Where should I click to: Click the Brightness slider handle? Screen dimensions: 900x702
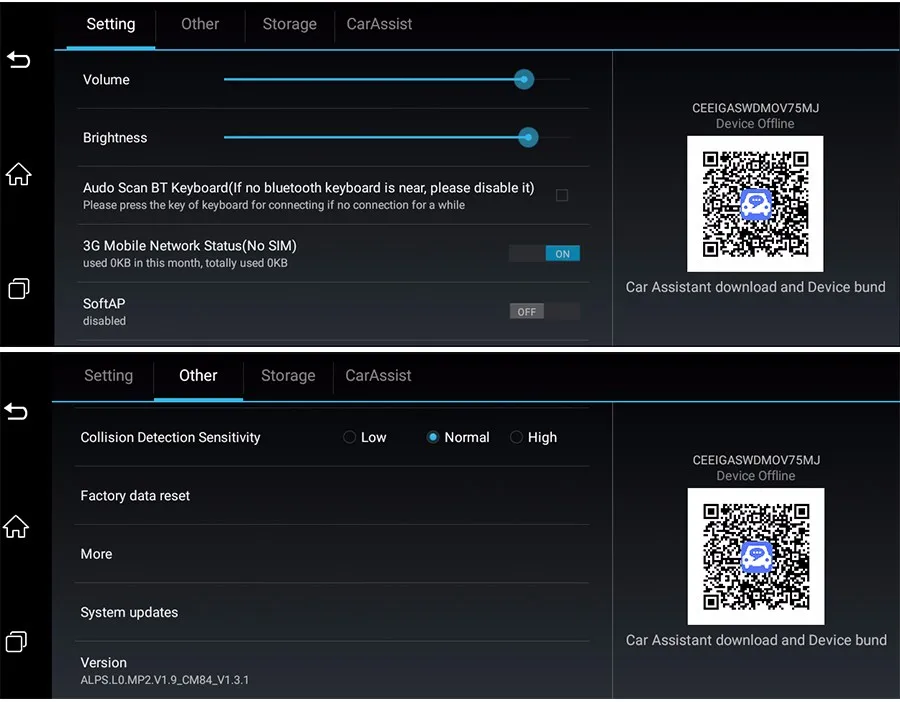(528, 137)
